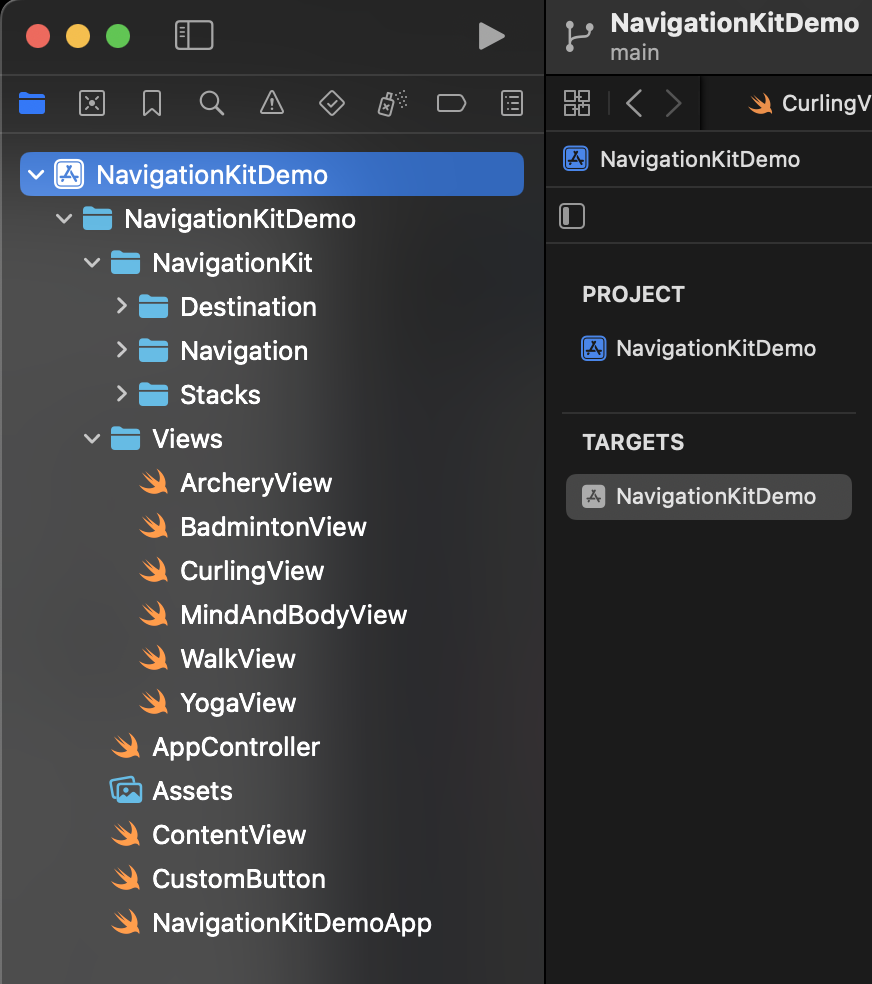Open the source control navigator

point(92,103)
